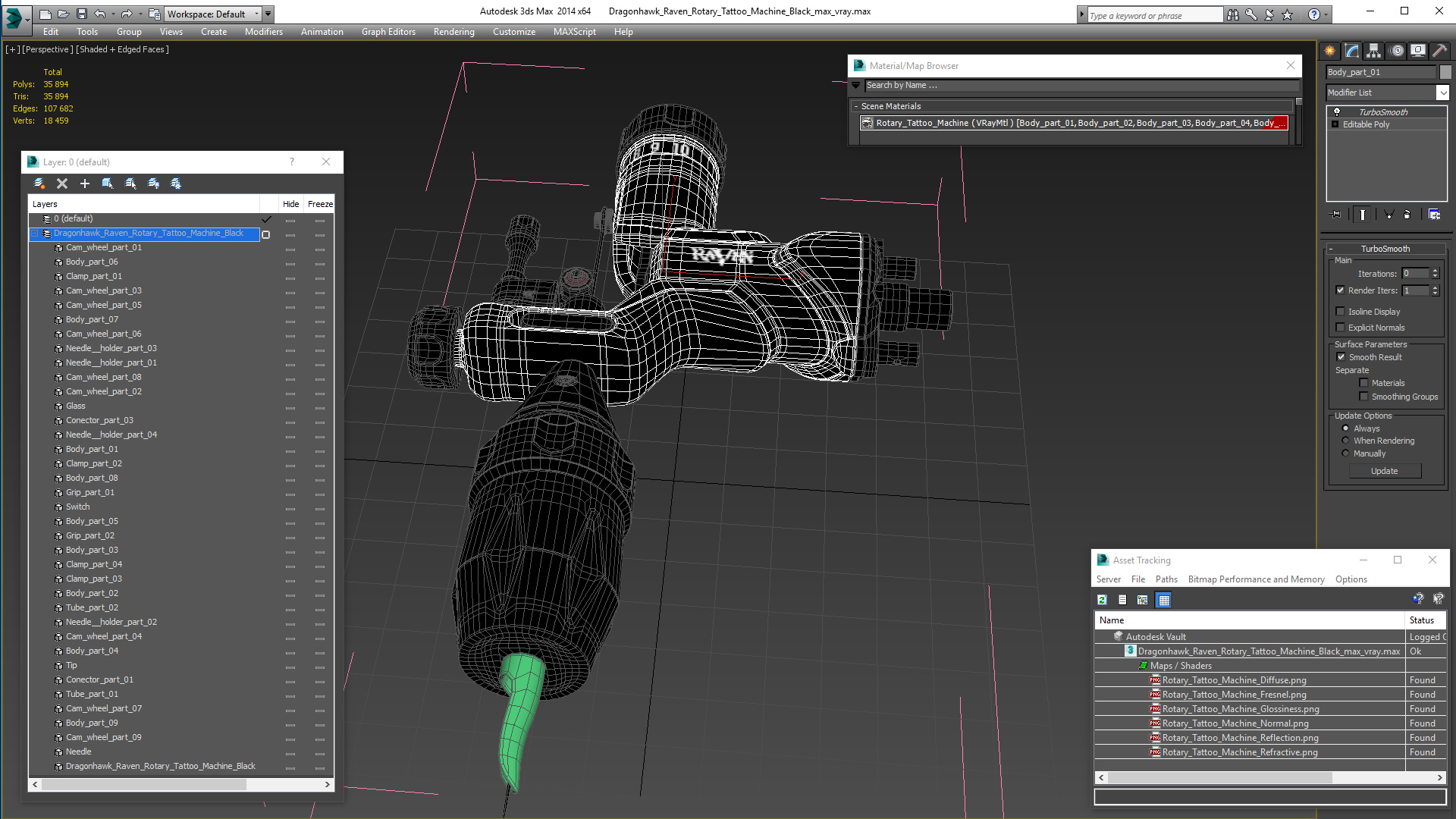Screen dimensions: 1456x819
Task: Select the Rotary_Tattoo_Machine VRayMtl material entry
Action: coord(1074,123)
